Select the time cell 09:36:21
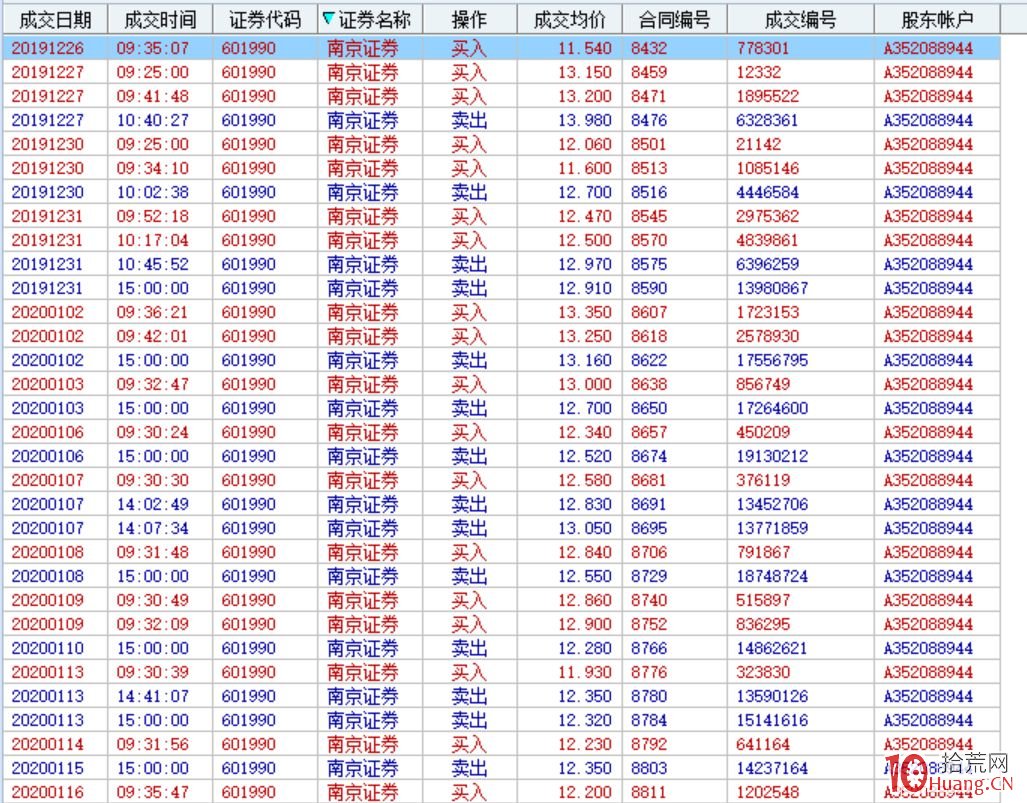 [153, 312]
